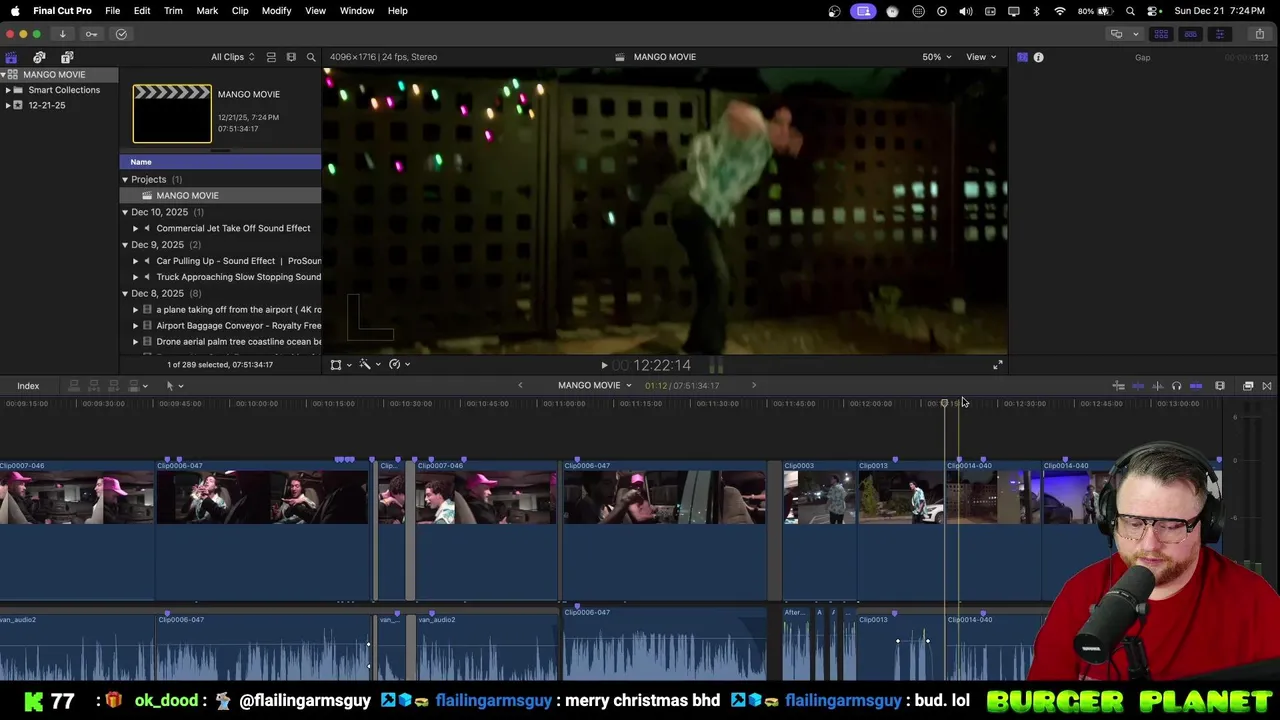The height and width of the screenshot is (720, 1280).
Task: Open the Info inspector tab
Action: click(1038, 57)
